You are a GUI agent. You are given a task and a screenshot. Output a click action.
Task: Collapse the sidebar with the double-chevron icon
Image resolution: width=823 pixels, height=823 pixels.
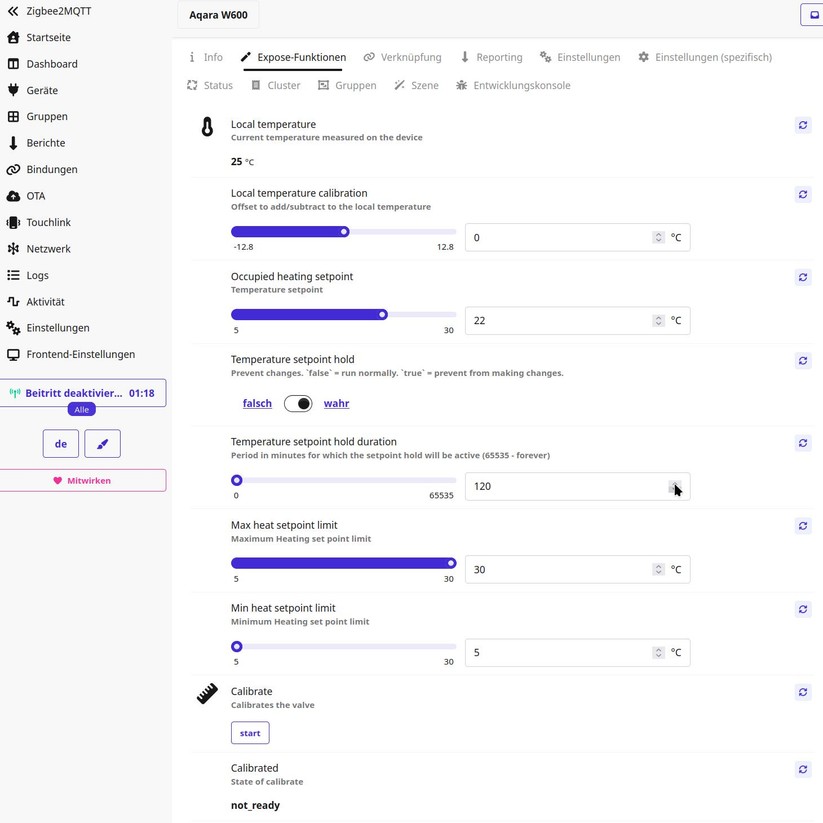(x=14, y=11)
